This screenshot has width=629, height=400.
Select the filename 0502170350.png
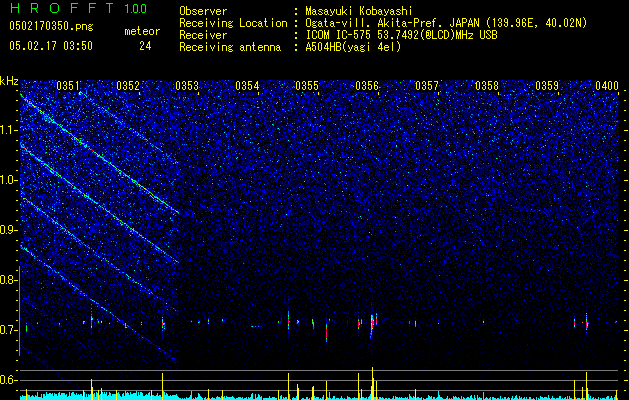51,26
